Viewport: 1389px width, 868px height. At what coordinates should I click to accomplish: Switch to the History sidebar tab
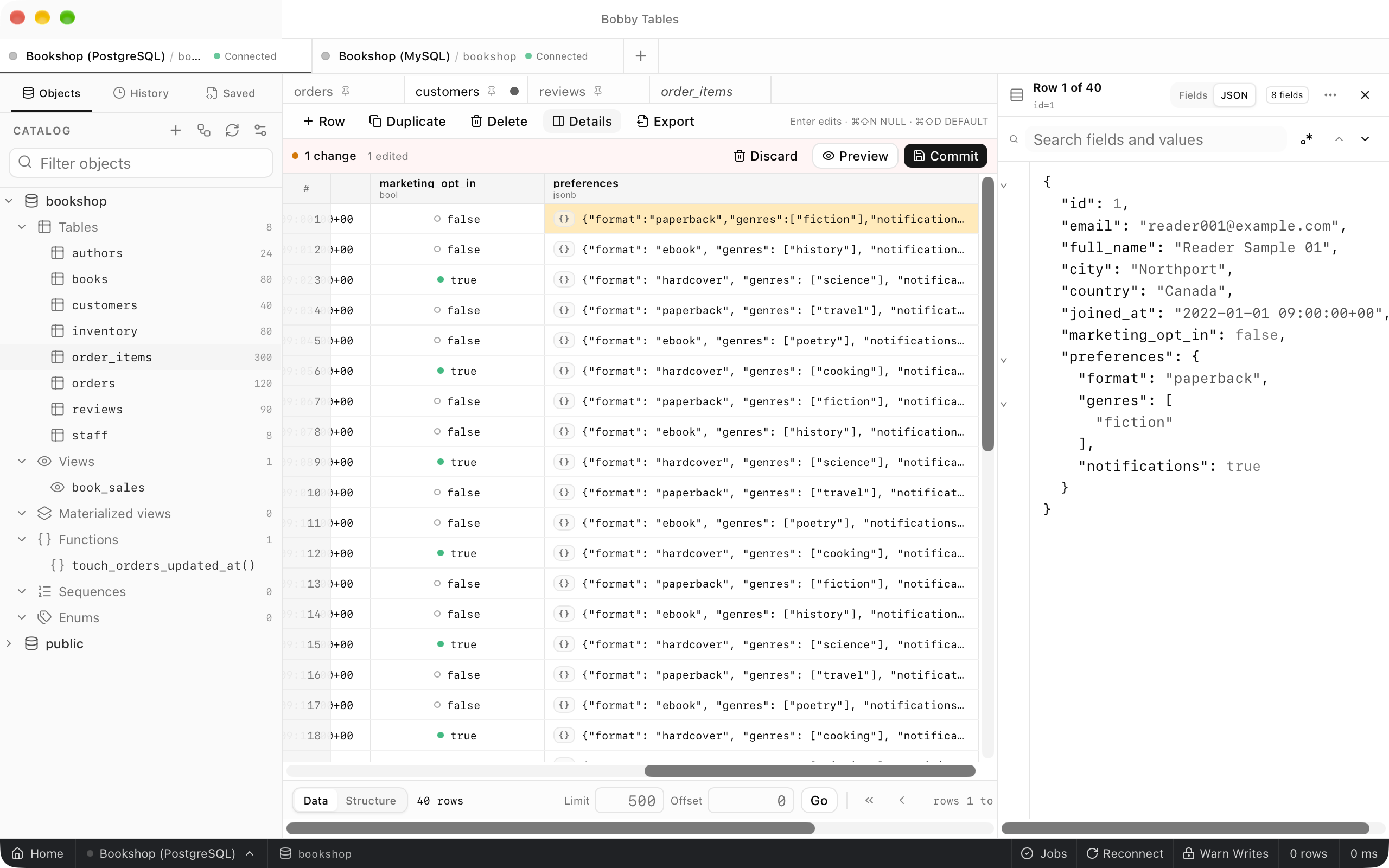click(141, 93)
